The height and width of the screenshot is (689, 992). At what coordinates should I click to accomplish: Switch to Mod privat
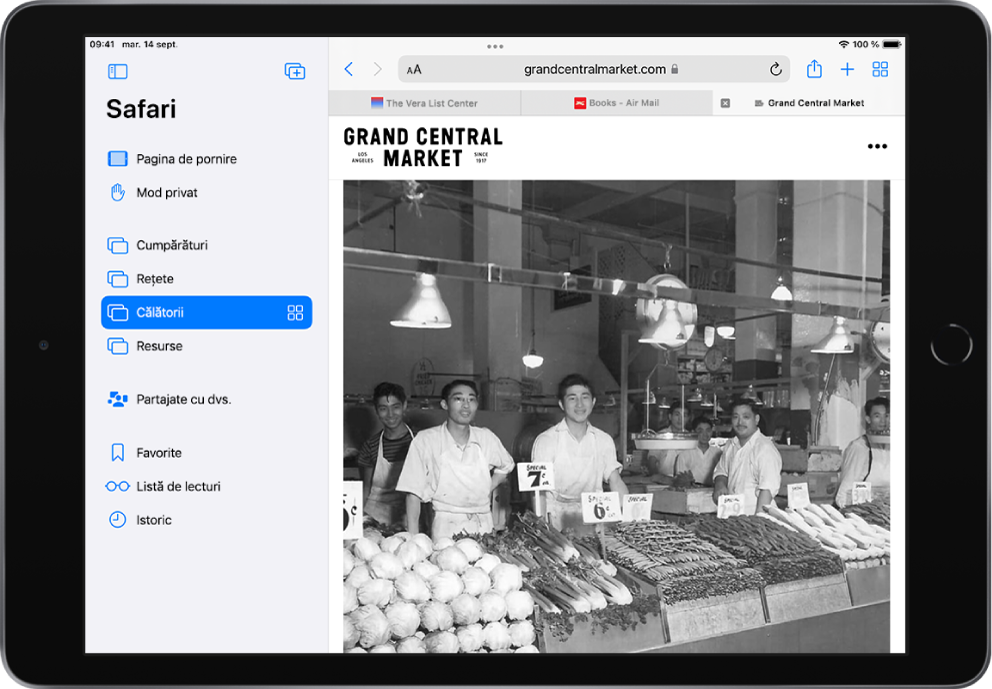[x=206, y=192]
